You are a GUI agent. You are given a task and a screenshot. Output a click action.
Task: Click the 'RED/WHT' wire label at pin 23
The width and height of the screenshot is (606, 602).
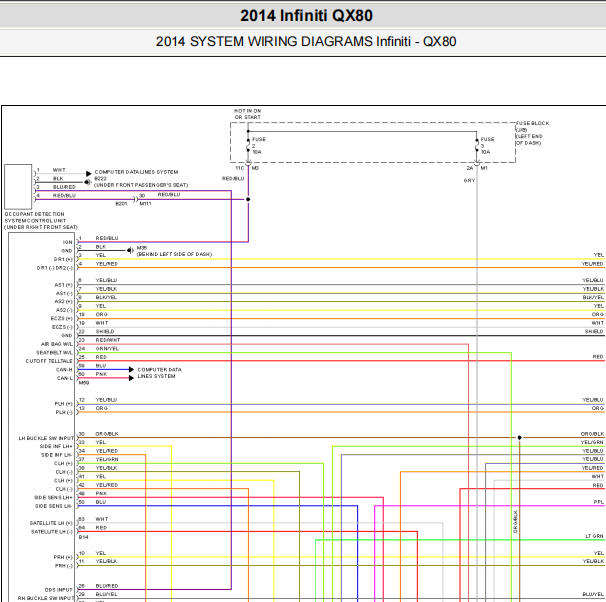tap(108, 340)
